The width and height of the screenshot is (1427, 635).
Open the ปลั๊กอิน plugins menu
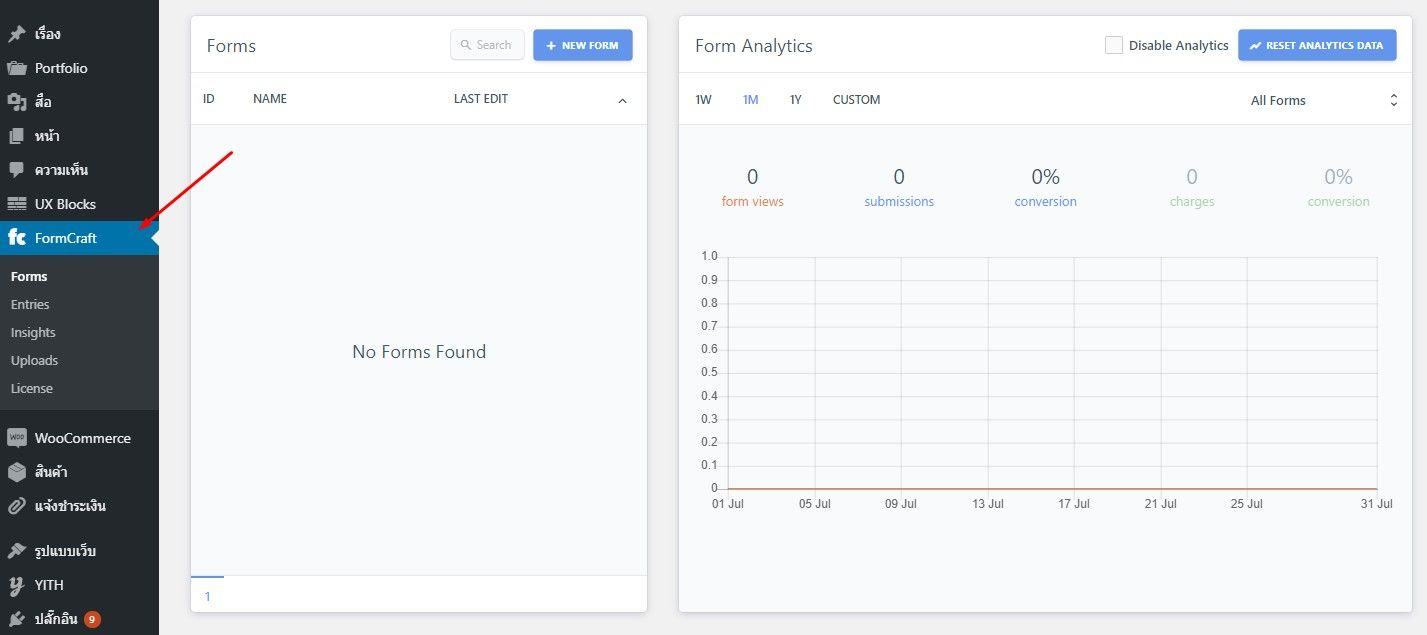[x=79, y=619]
